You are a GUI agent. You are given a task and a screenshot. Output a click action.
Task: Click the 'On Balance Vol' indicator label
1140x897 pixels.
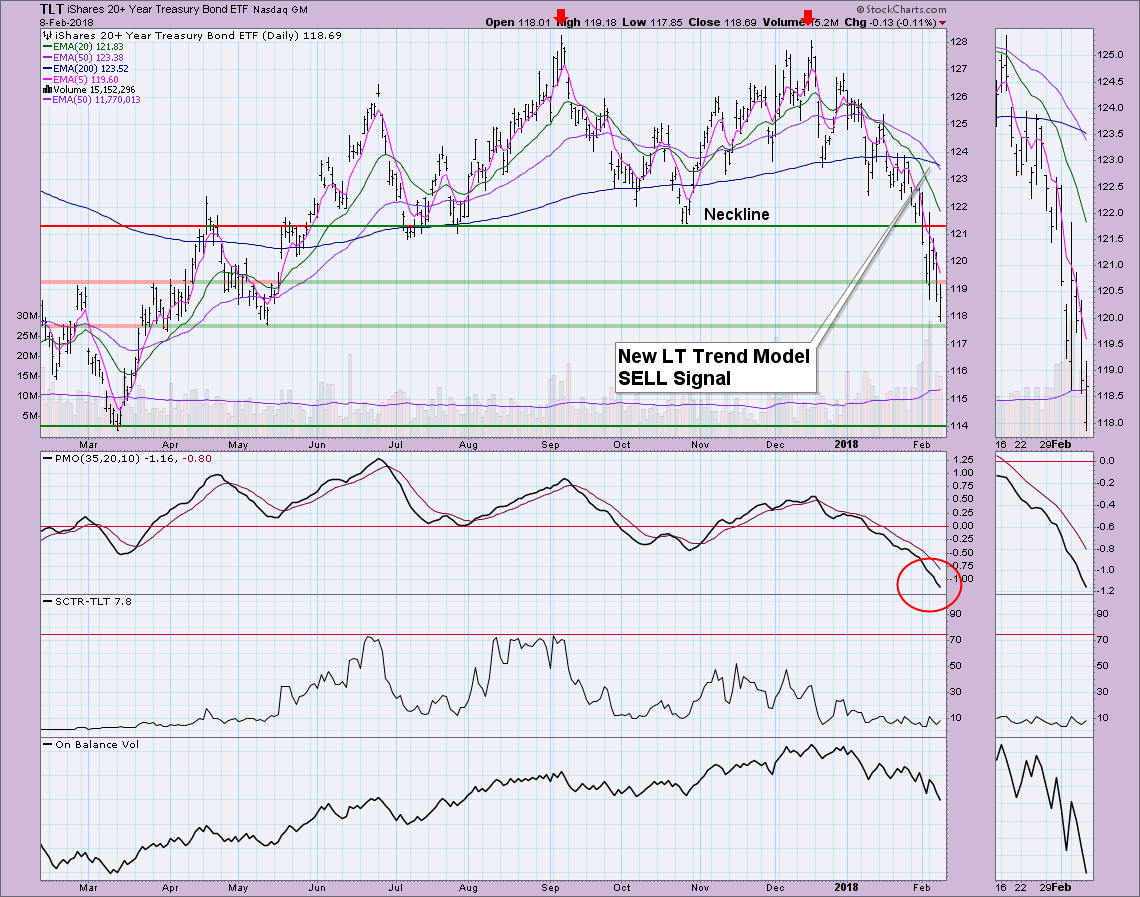[x=97, y=745]
